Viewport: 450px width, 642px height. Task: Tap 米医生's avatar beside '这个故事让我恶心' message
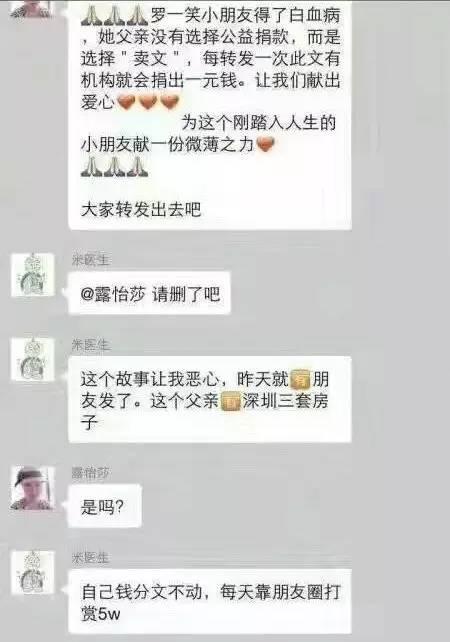pyautogui.click(x=33, y=360)
